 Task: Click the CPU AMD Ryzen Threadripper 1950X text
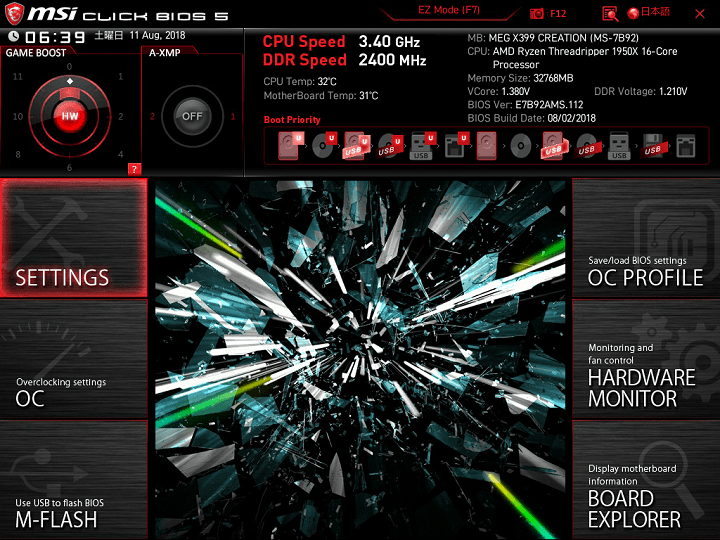572,58
